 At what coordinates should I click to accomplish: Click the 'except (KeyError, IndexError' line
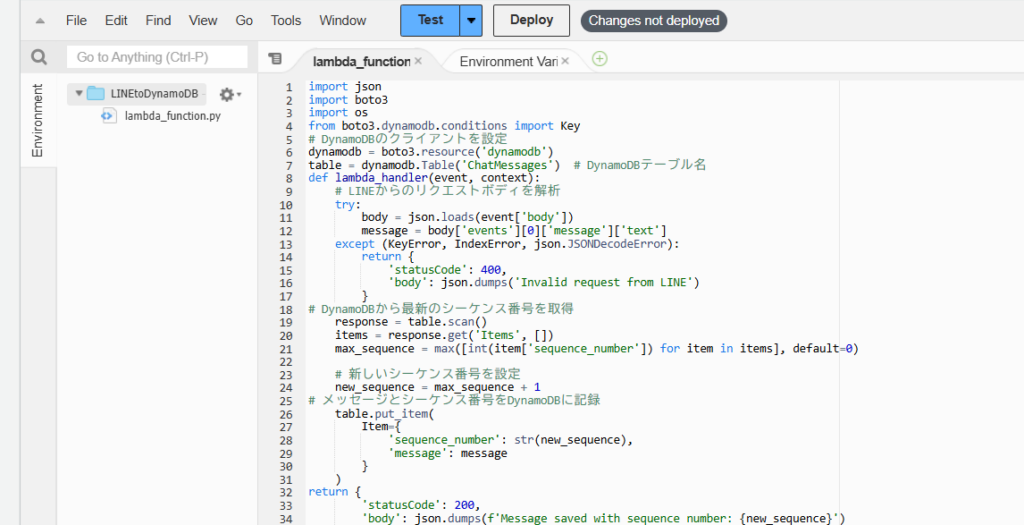507,244
